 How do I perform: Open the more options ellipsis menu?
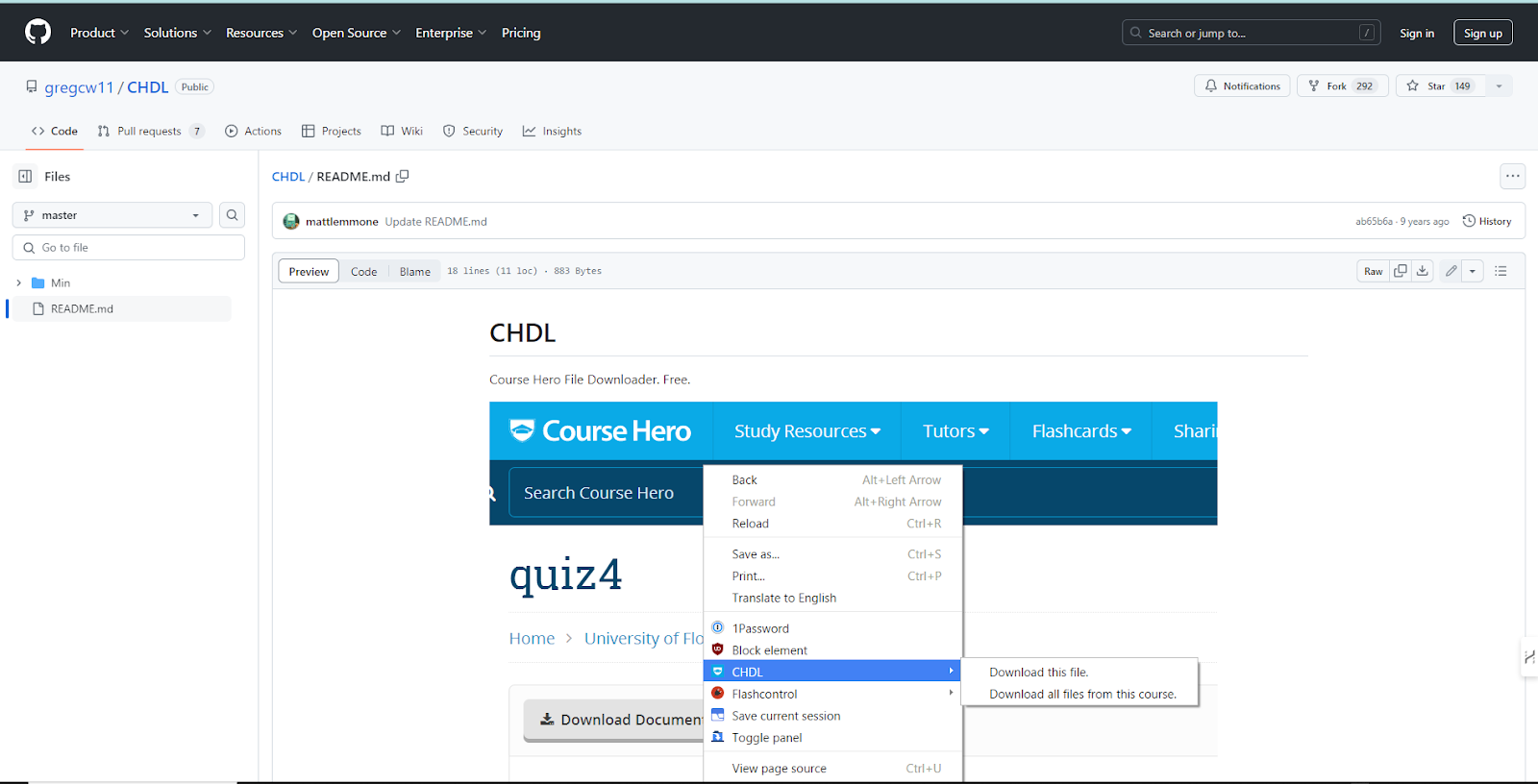tap(1513, 176)
